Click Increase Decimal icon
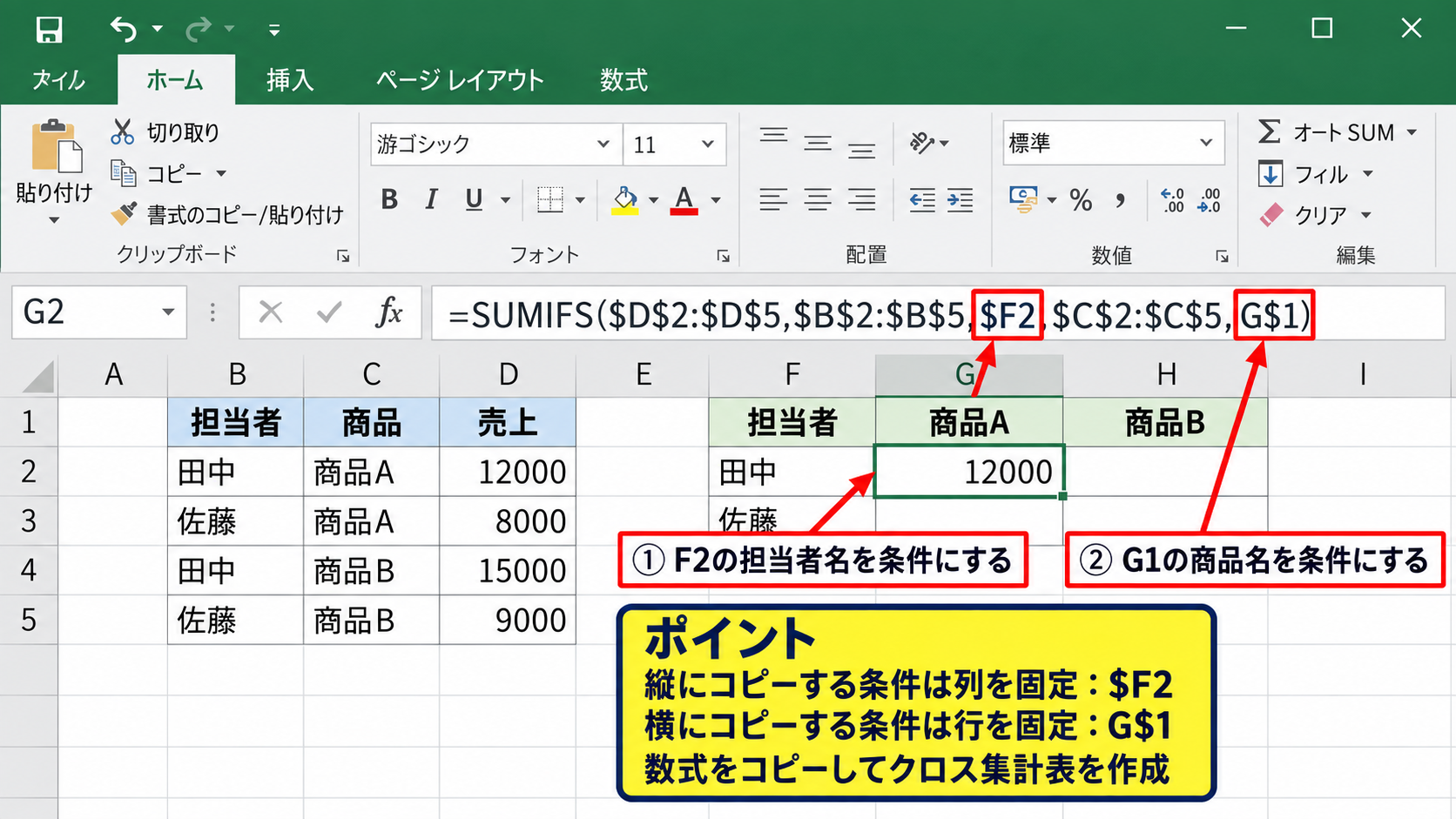The height and width of the screenshot is (819, 1456). [1172, 200]
